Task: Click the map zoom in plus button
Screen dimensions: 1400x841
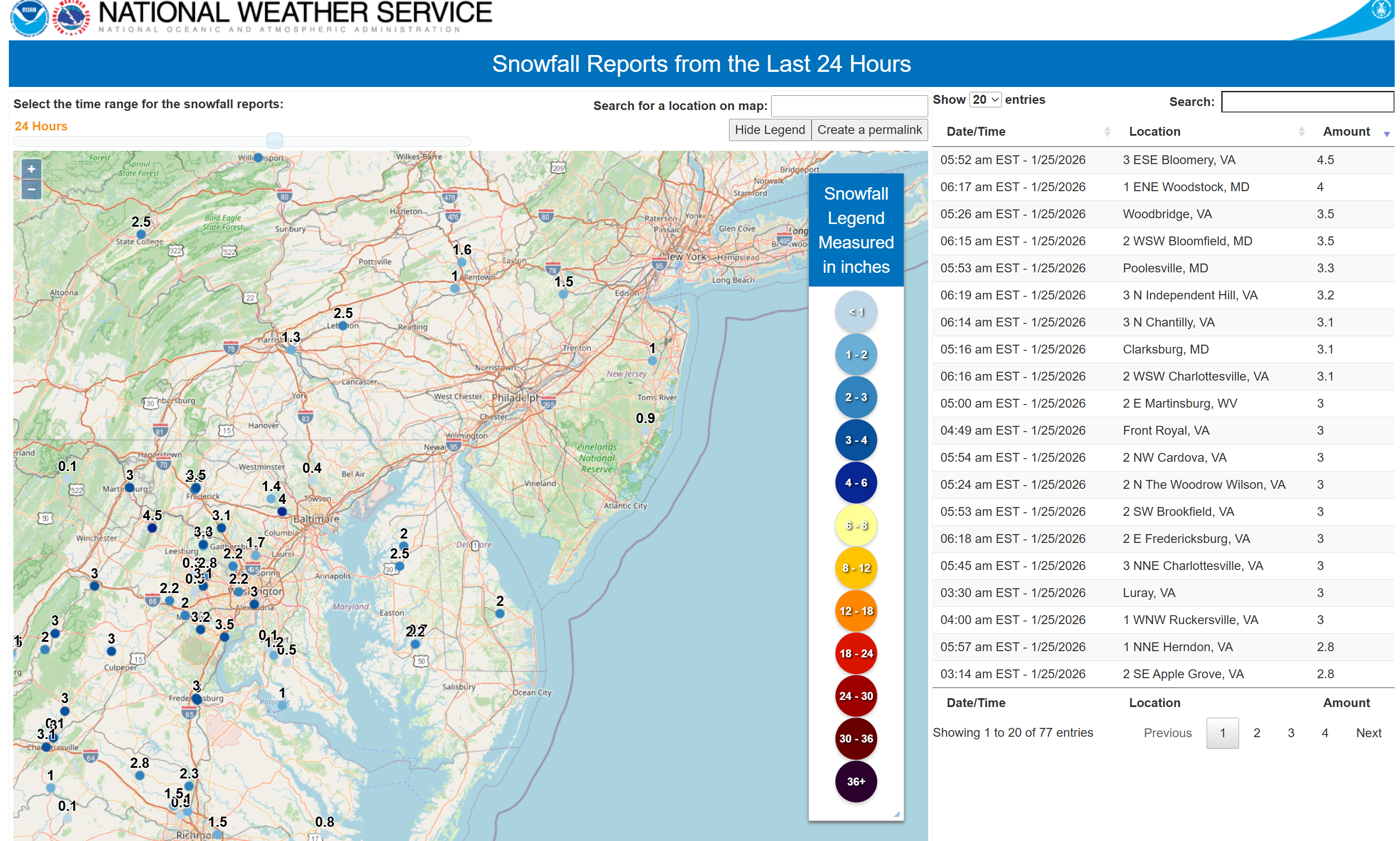Action: click(31, 169)
